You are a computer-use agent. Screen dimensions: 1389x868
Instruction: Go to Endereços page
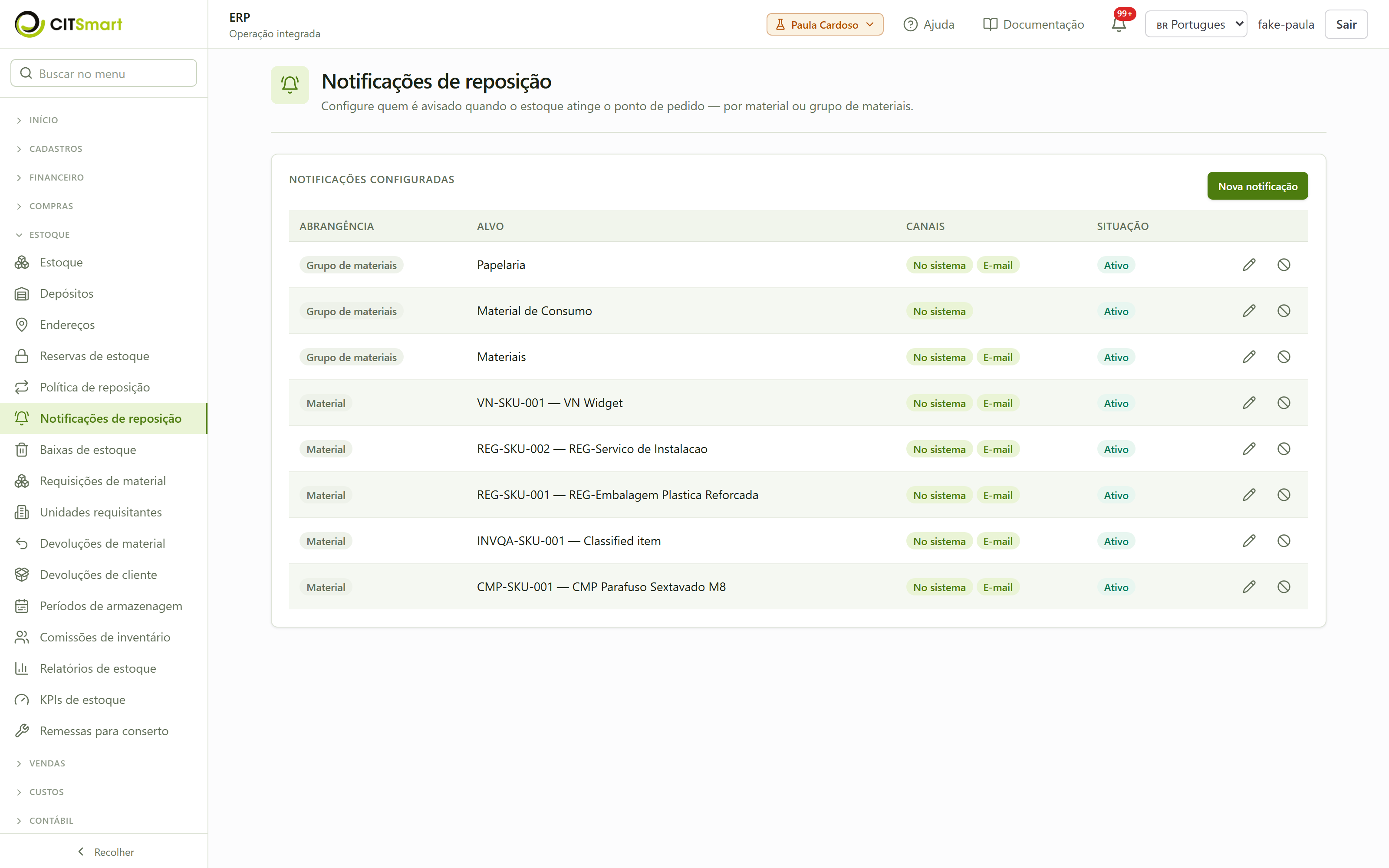pos(104,325)
